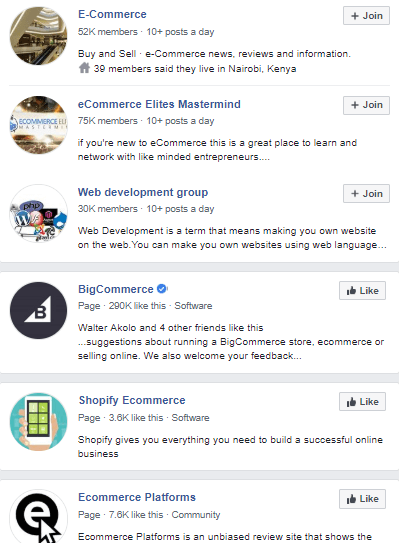The image size is (399, 543).
Task: Like the Shopify Ecommerce page
Action: (x=362, y=402)
